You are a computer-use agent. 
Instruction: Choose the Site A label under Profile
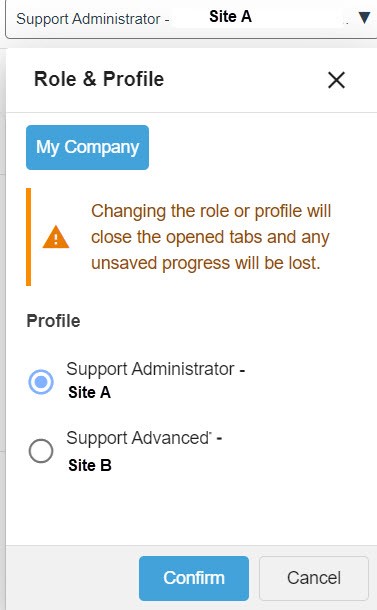pyautogui.click(x=89, y=392)
